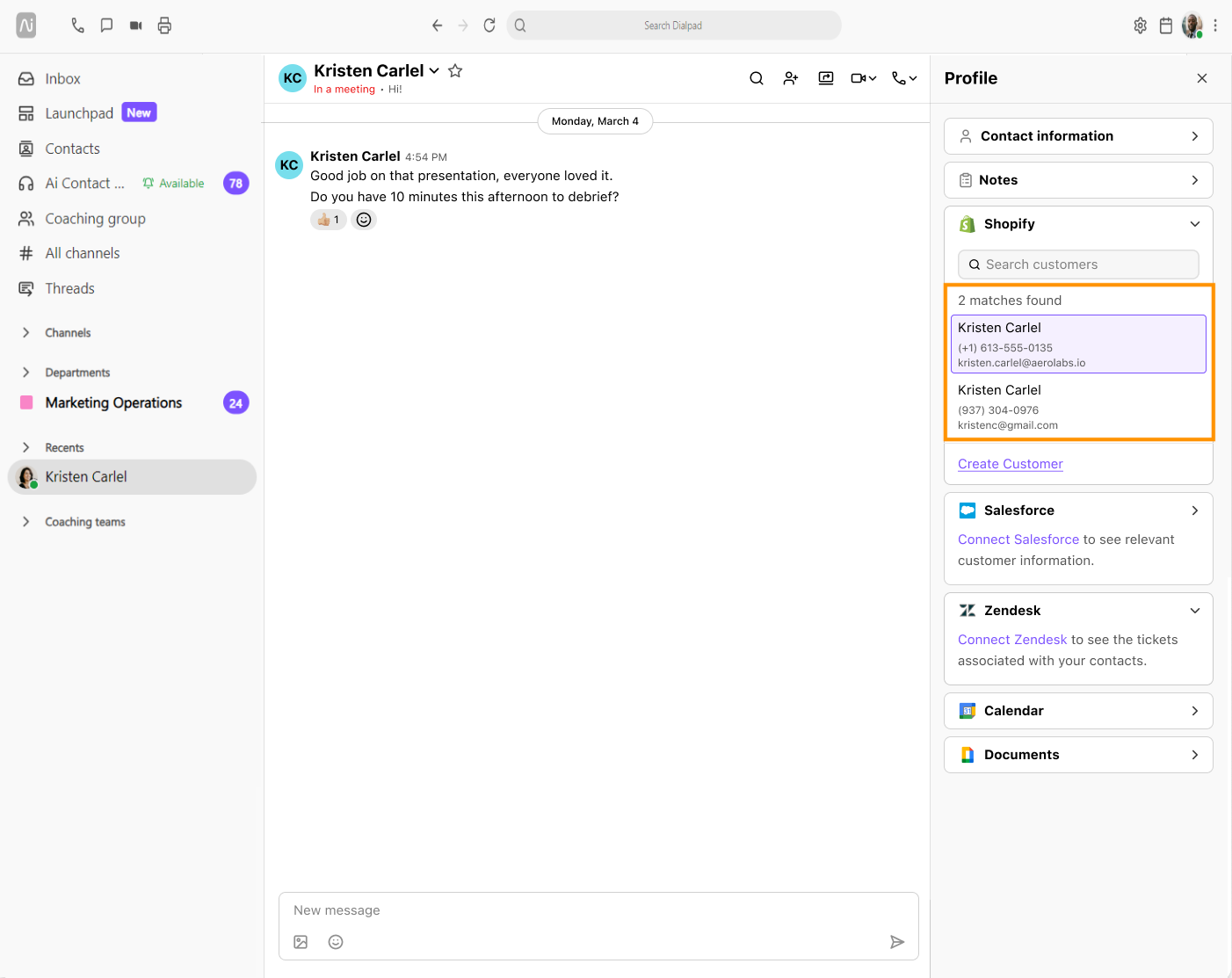Start a phone call from top toolbar
This screenshot has width=1232, height=978.
coord(77,25)
